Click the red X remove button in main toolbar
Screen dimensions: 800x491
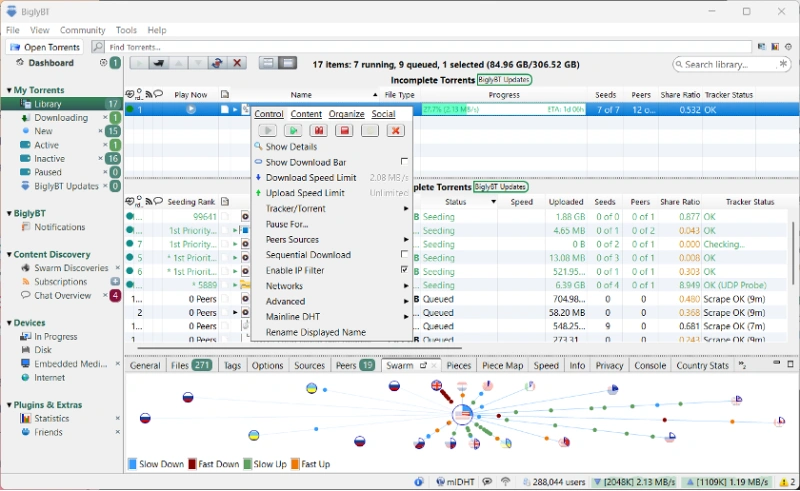(x=237, y=63)
